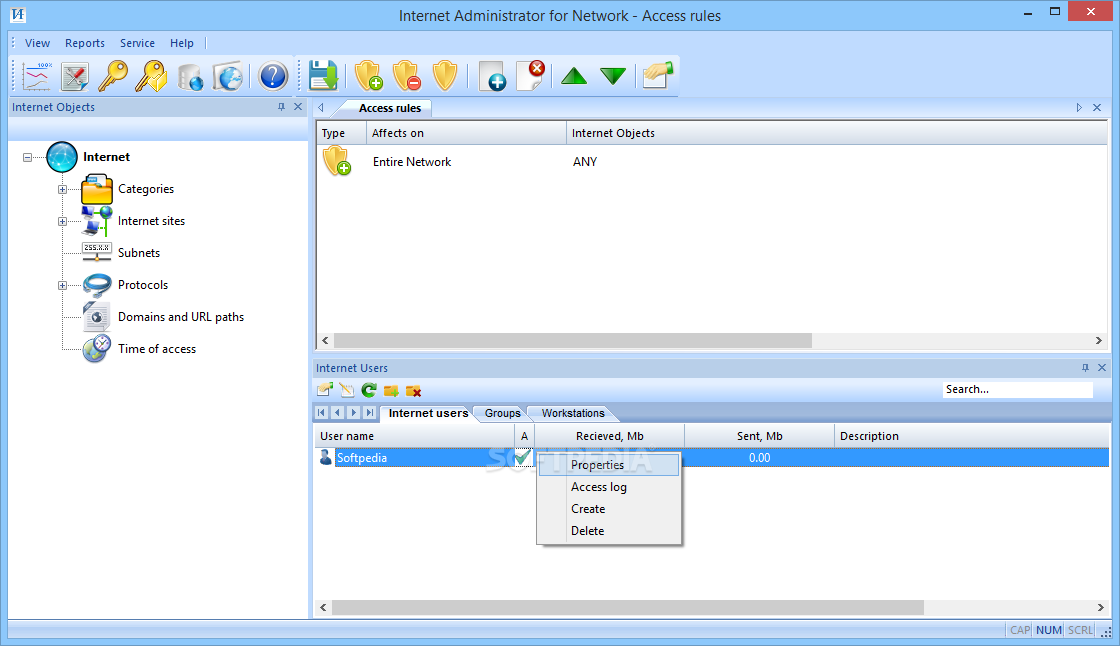This screenshot has width=1120, height=646.
Task: Pin the Internet Objects panel
Action: (x=281, y=107)
